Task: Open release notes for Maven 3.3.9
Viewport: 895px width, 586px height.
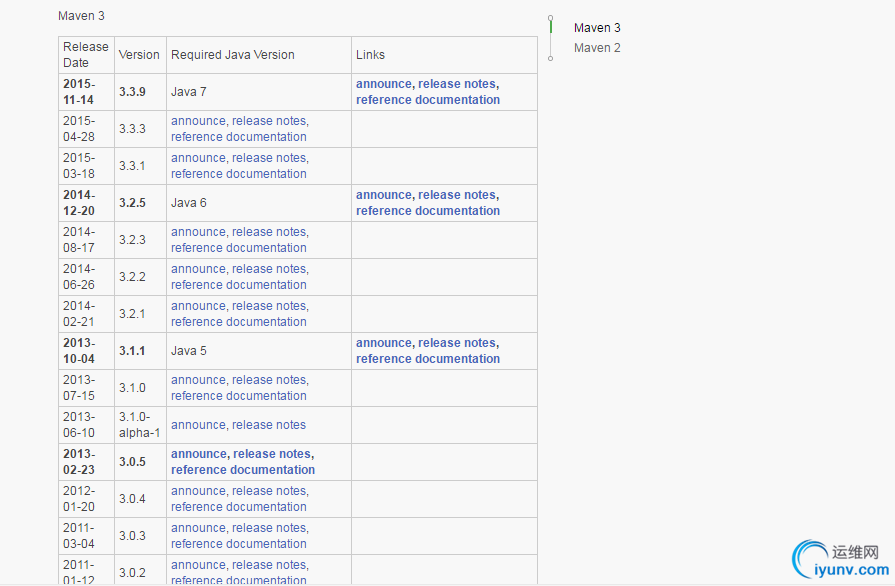Action: (x=457, y=84)
